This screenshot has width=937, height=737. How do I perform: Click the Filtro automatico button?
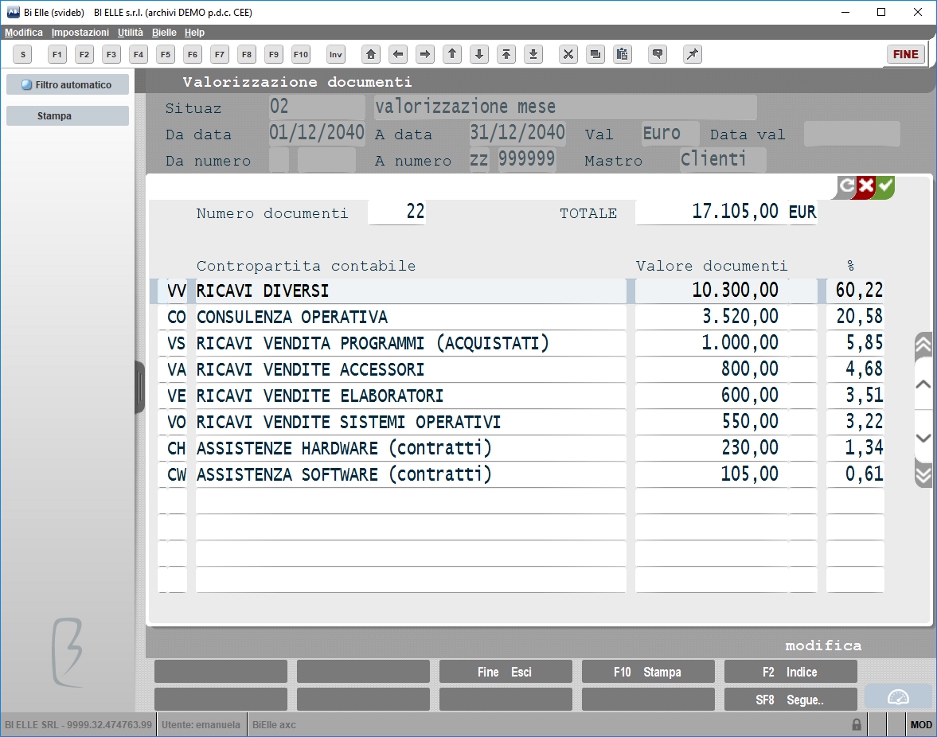(x=68, y=84)
